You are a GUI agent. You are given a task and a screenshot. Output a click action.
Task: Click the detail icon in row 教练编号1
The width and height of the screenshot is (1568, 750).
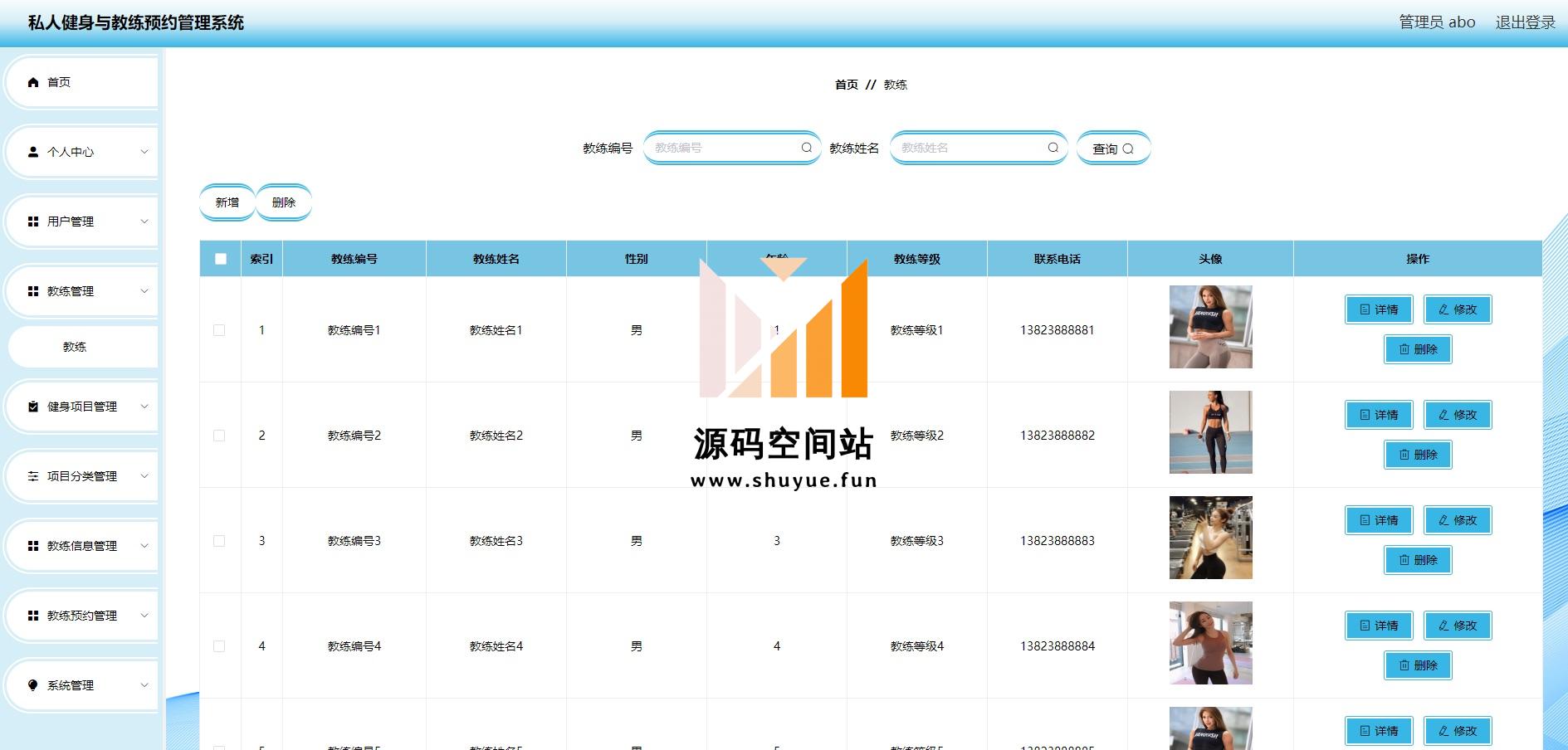(x=1365, y=309)
